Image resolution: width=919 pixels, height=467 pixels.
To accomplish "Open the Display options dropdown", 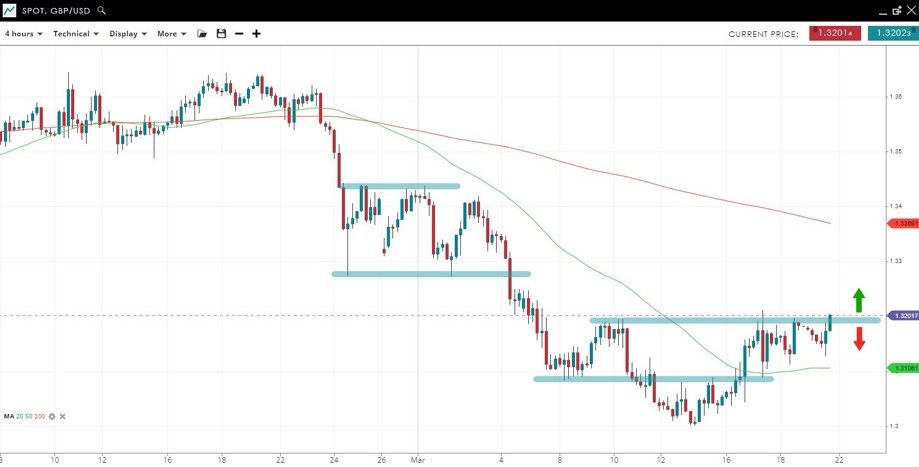I will 128,34.
